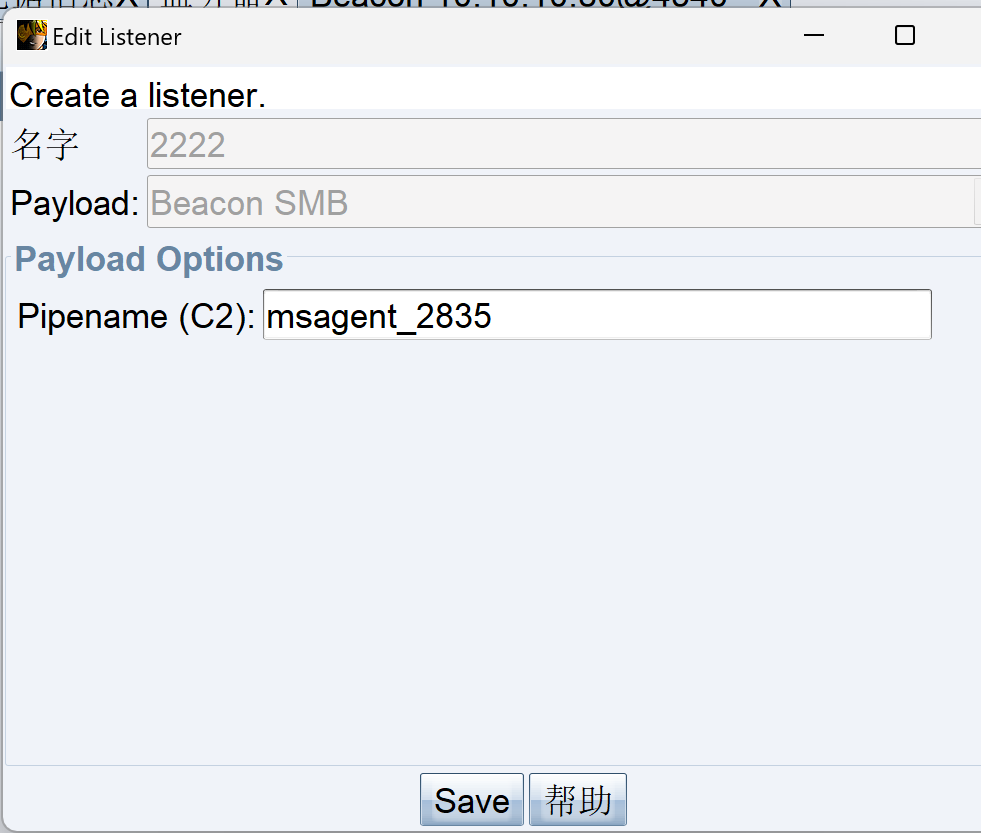Switch to the 监听器 tab behind dialog
981x833 pixels.
pyautogui.click(x=206, y=3)
